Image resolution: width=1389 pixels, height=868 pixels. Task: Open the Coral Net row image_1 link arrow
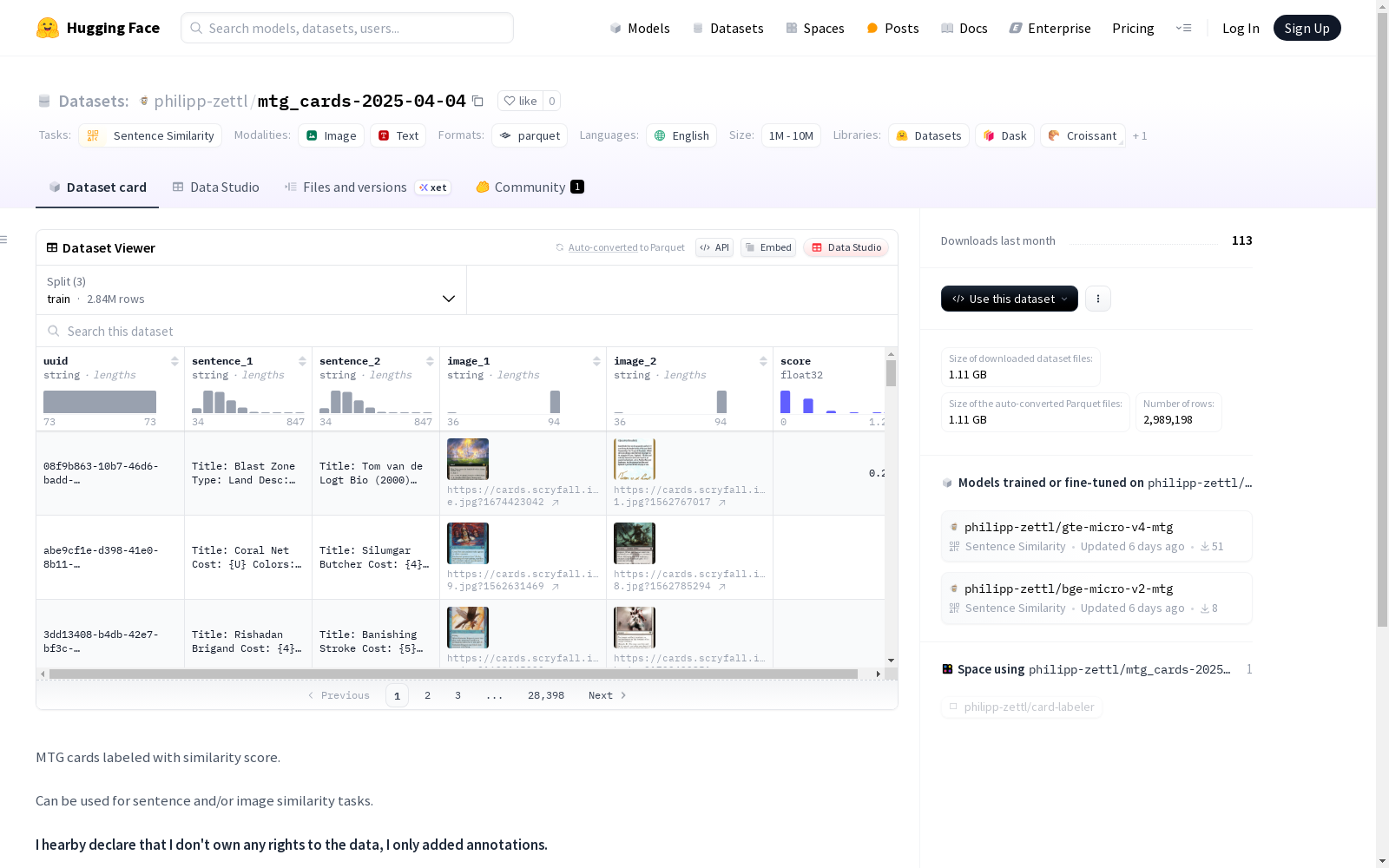pyautogui.click(x=556, y=587)
